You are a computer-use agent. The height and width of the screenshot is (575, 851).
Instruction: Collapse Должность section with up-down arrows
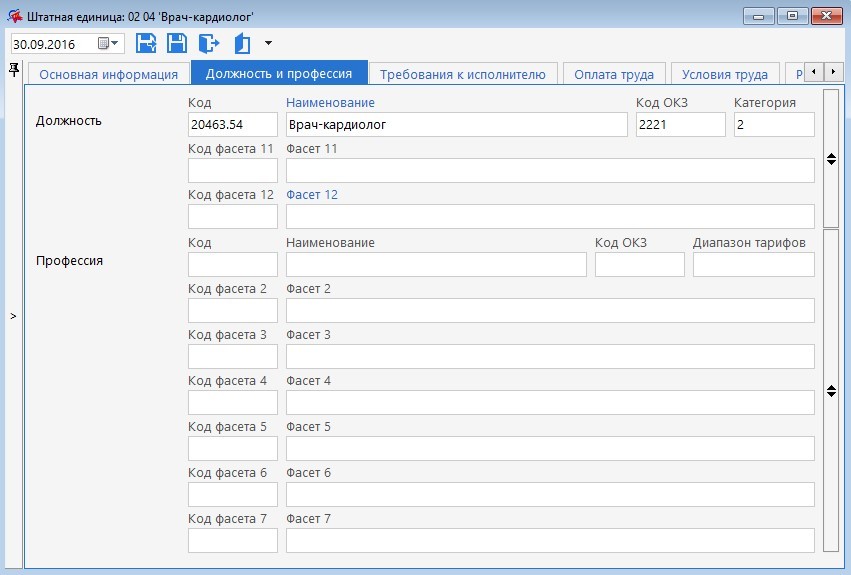click(831, 159)
